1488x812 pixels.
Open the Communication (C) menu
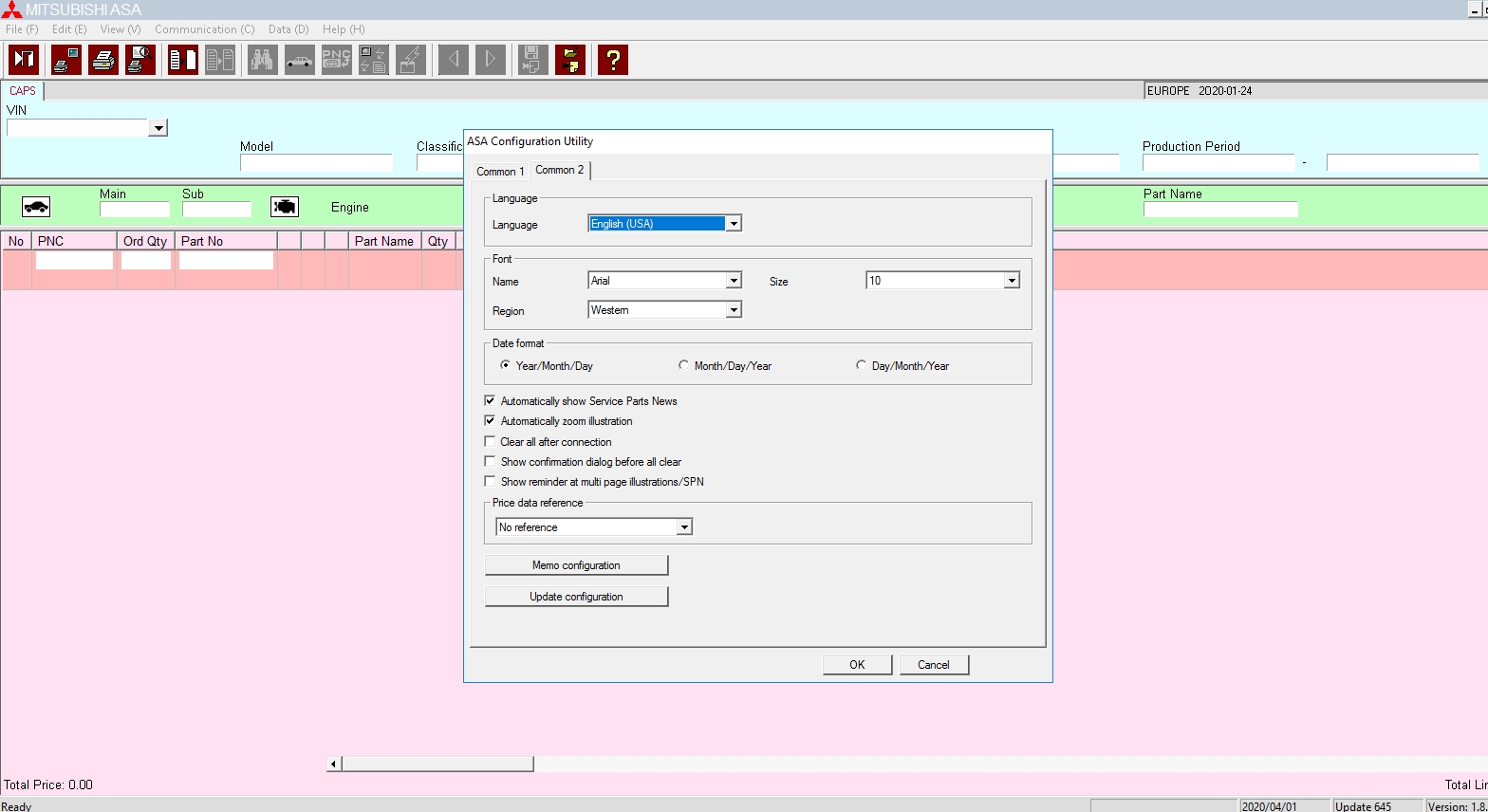(205, 29)
